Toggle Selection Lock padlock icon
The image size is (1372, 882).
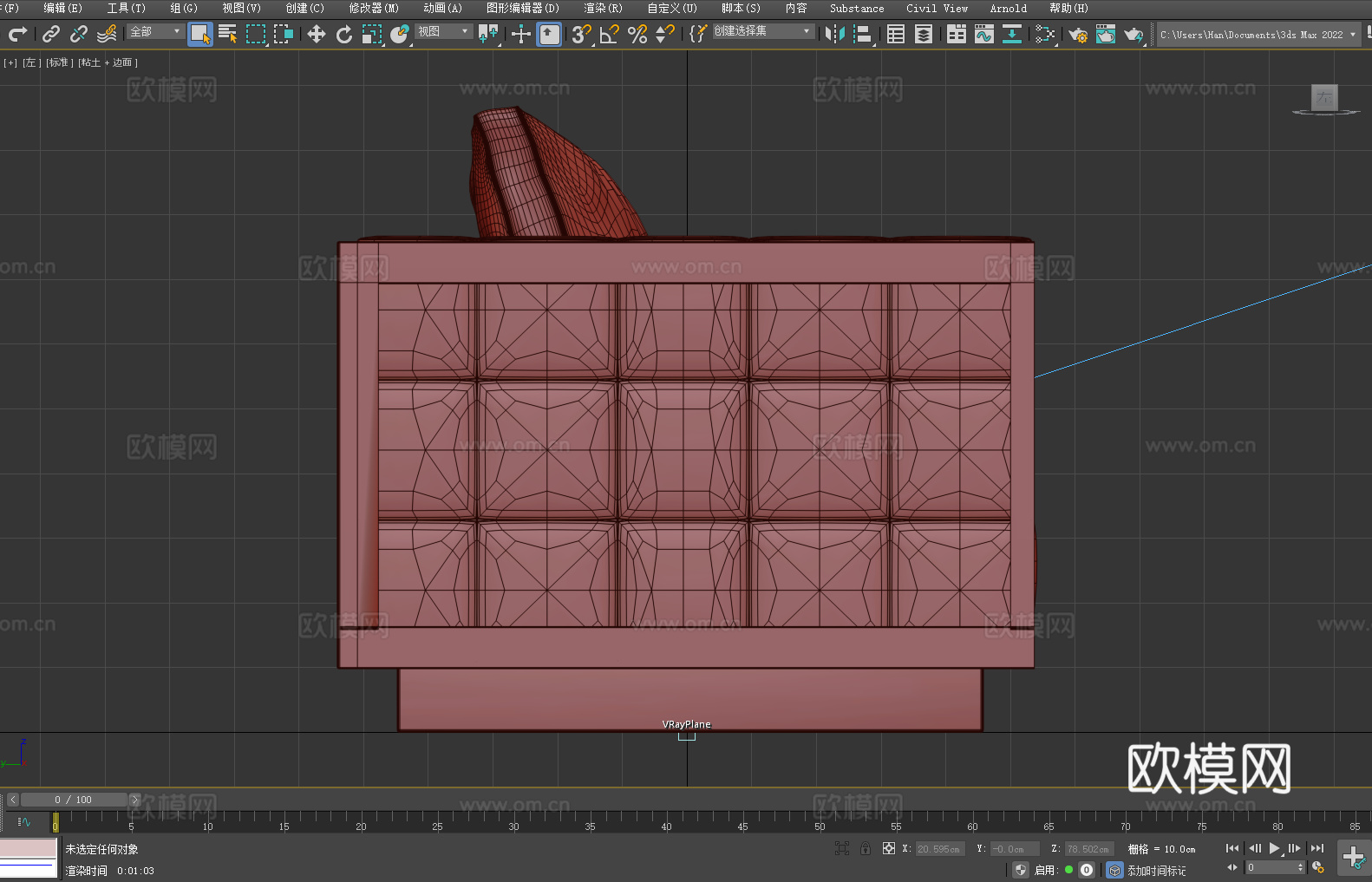coord(866,848)
